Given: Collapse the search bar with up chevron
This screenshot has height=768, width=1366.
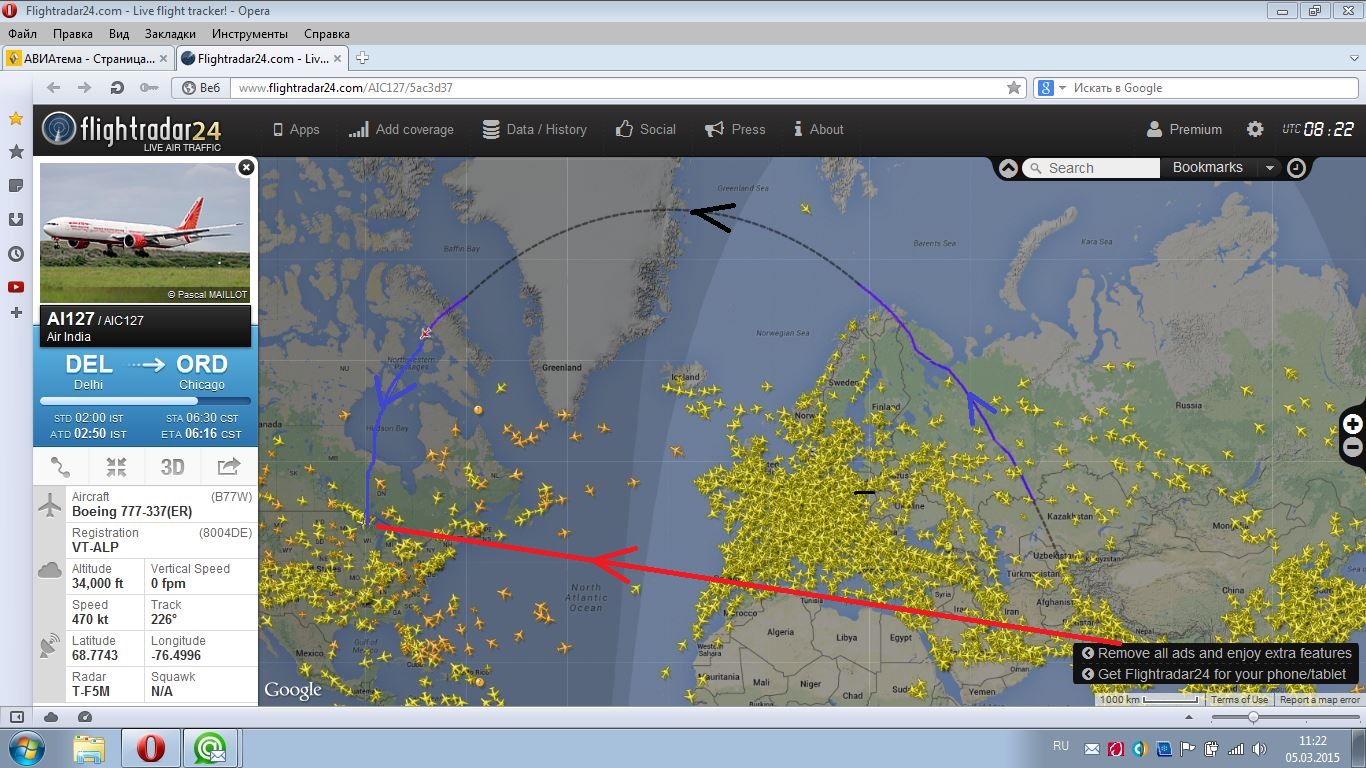Looking at the screenshot, I should 1008,168.
